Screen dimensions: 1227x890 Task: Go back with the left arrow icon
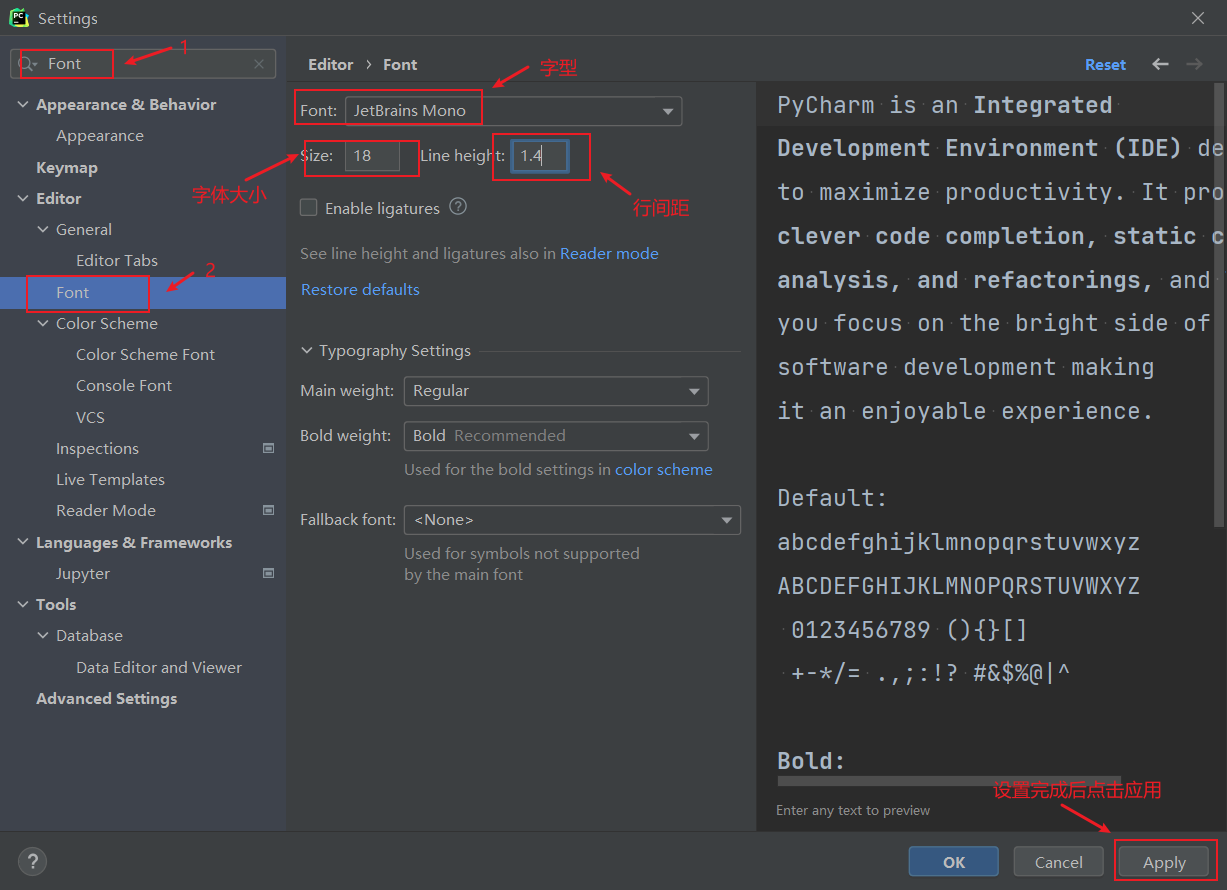[1160, 64]
